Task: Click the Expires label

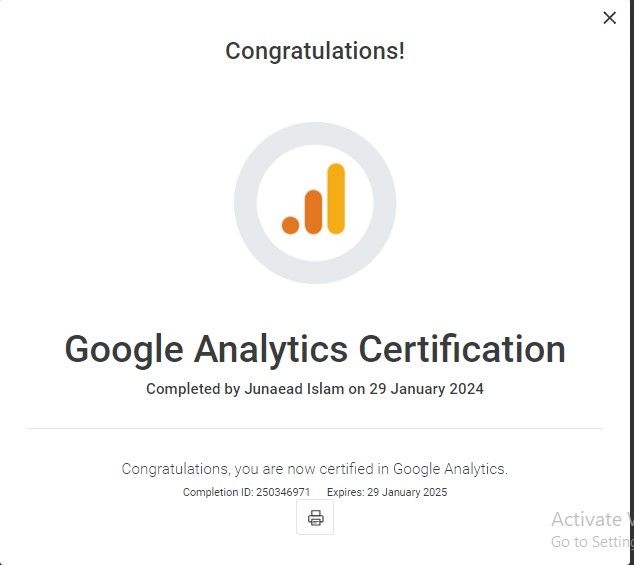Action: click(x=346, y=492)
